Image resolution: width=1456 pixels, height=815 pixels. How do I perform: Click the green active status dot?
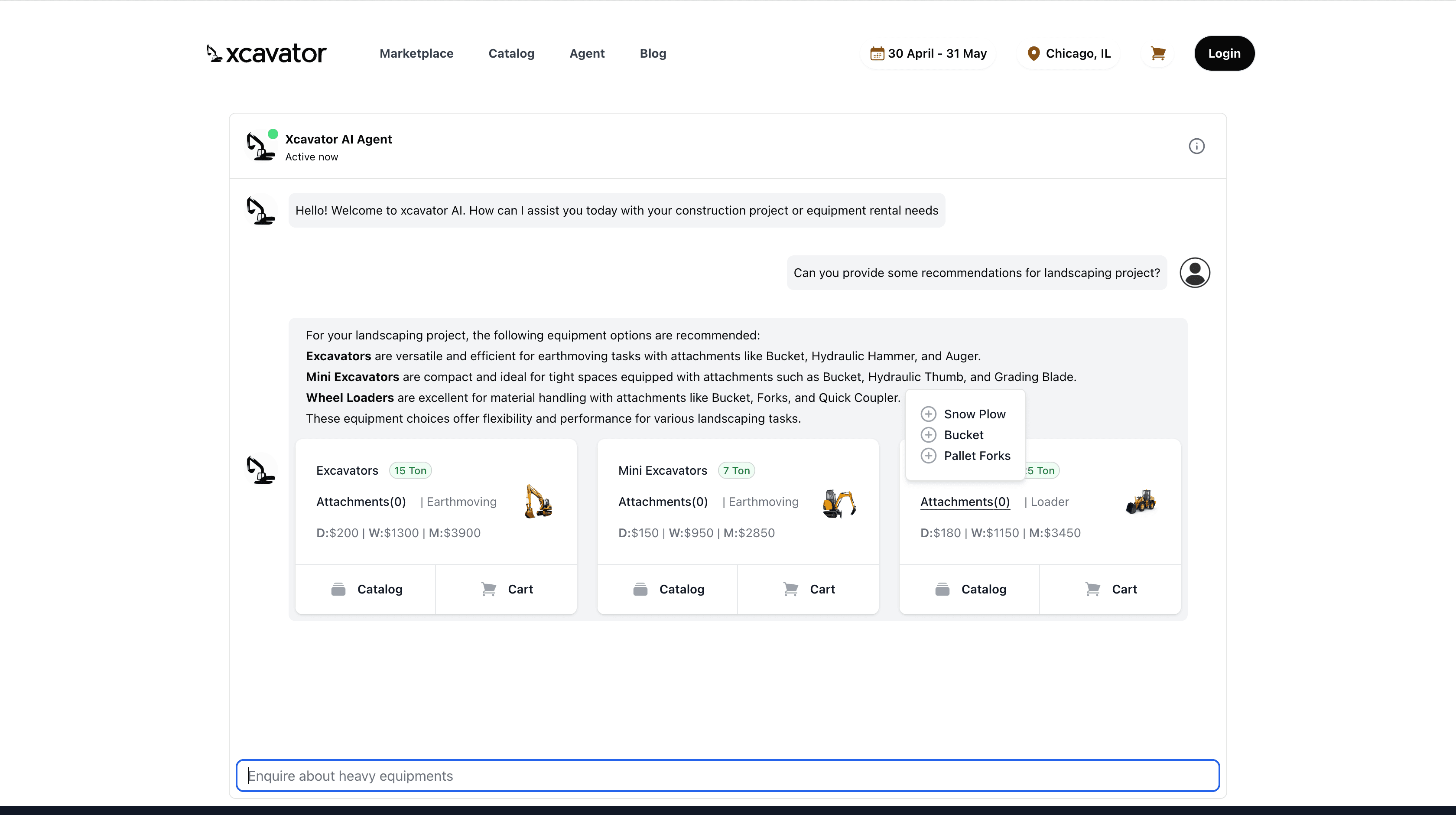273,134
